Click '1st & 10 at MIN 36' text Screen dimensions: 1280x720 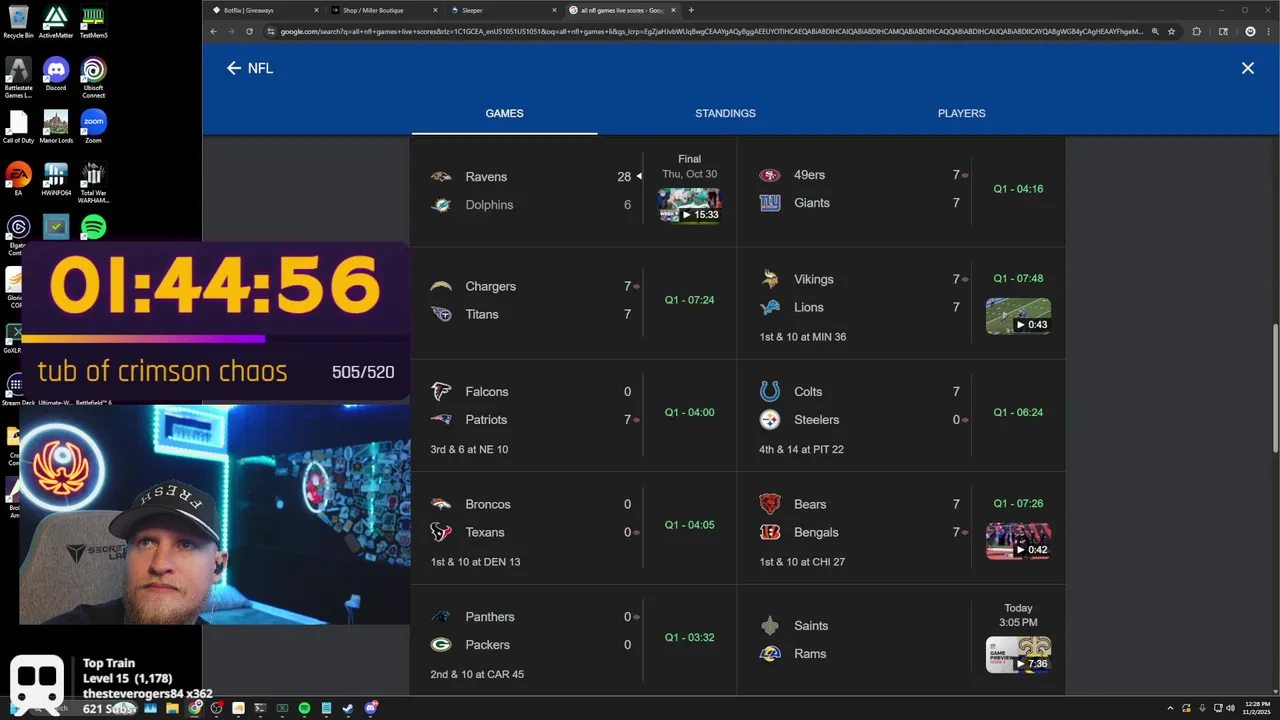802,337
